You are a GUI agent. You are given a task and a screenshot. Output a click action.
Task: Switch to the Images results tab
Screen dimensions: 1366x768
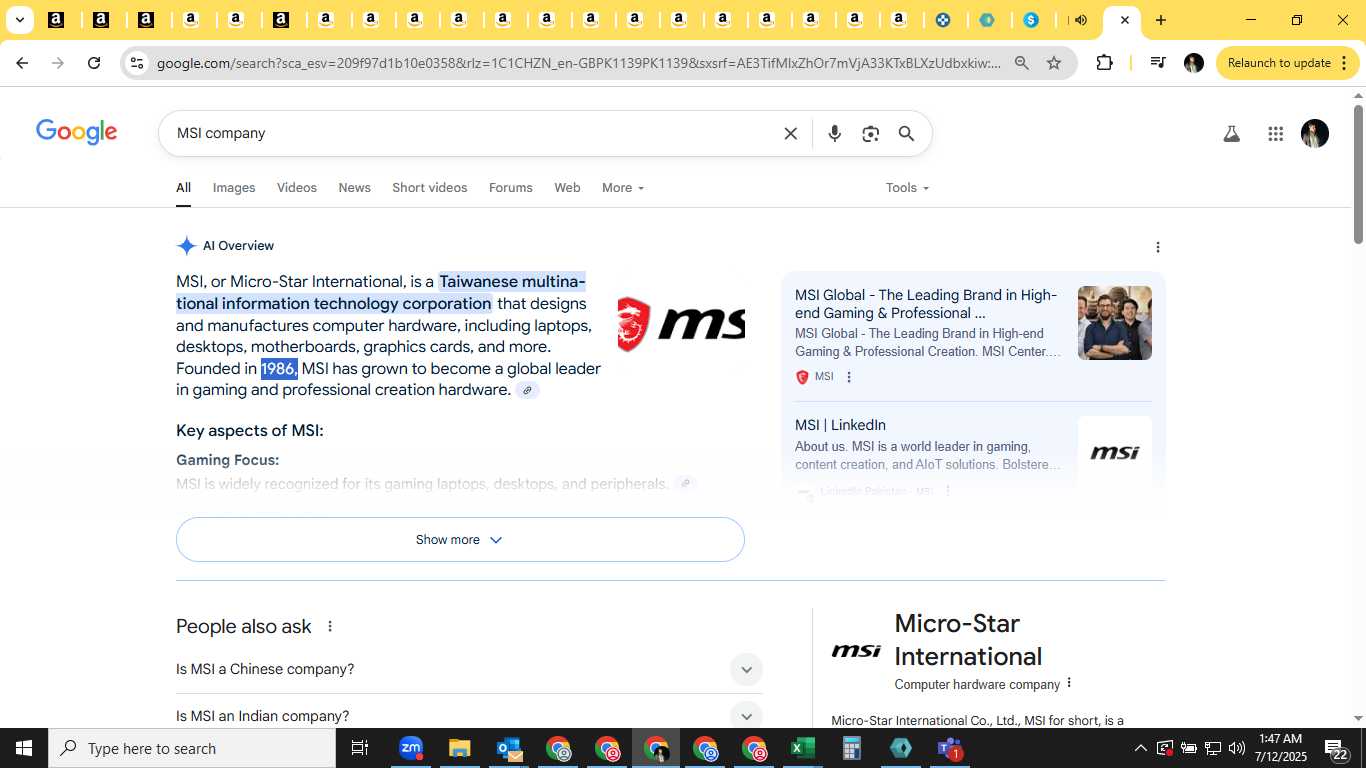pos(234,188)
